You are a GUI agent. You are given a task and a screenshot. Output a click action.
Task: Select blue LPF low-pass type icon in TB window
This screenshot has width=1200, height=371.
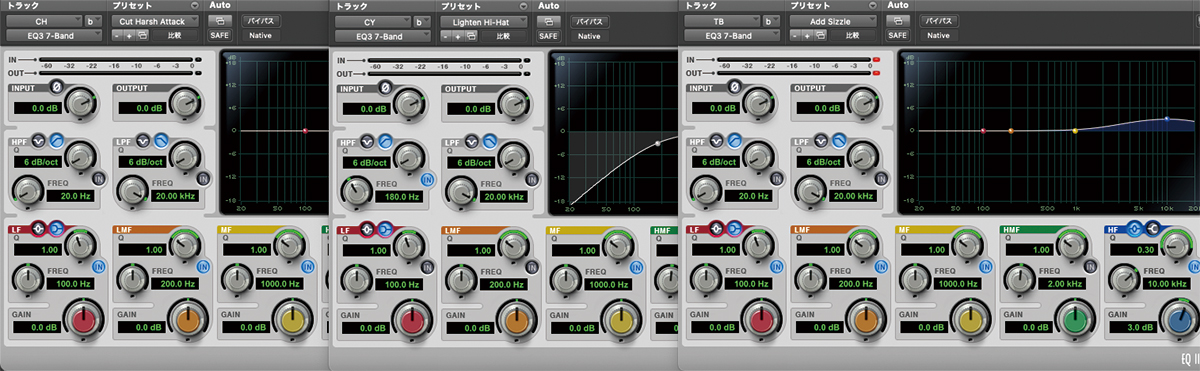point(840,140)
